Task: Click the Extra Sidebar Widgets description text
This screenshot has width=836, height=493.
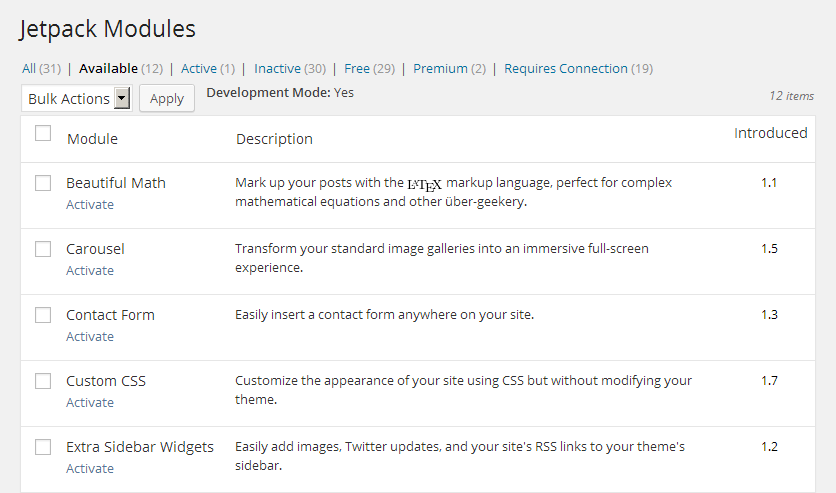Action: (460, 456)
